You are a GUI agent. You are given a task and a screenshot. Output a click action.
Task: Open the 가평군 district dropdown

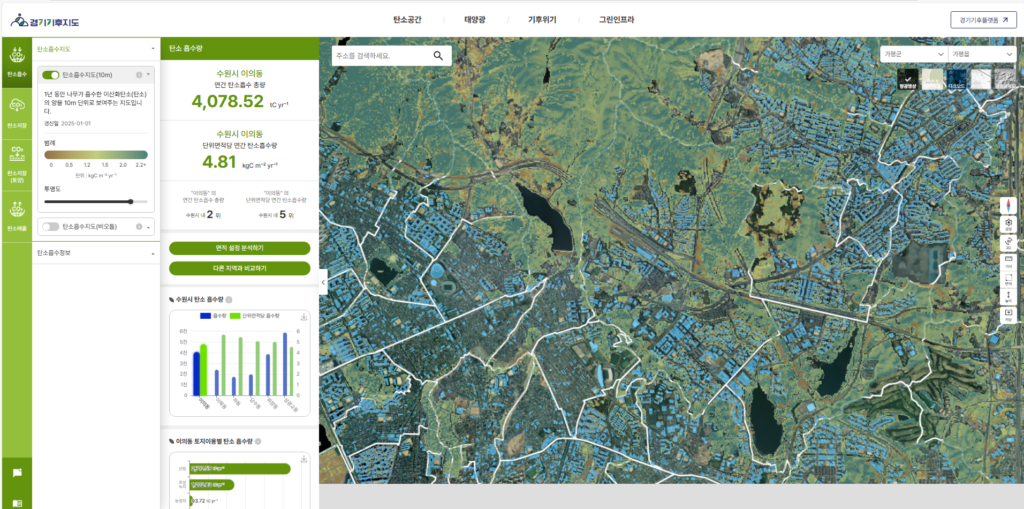pyautogui.click(x=913, y=54)
